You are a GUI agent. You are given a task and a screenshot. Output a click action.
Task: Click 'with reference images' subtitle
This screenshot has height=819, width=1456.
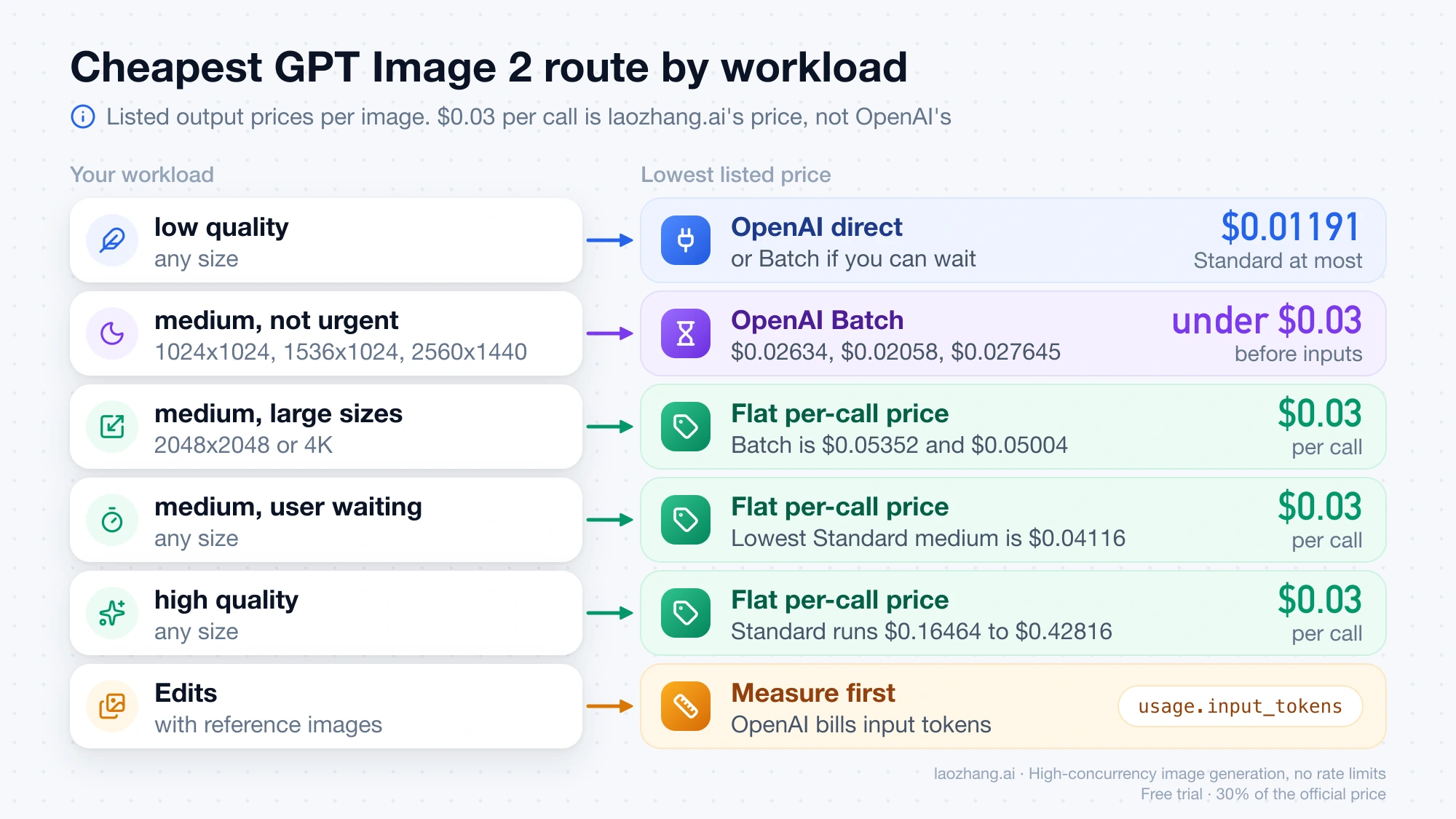tap(268, 725)
